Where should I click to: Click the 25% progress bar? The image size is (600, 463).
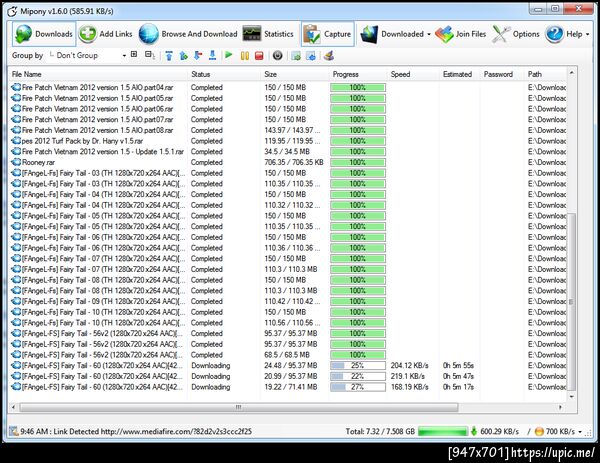pos(358,366)
